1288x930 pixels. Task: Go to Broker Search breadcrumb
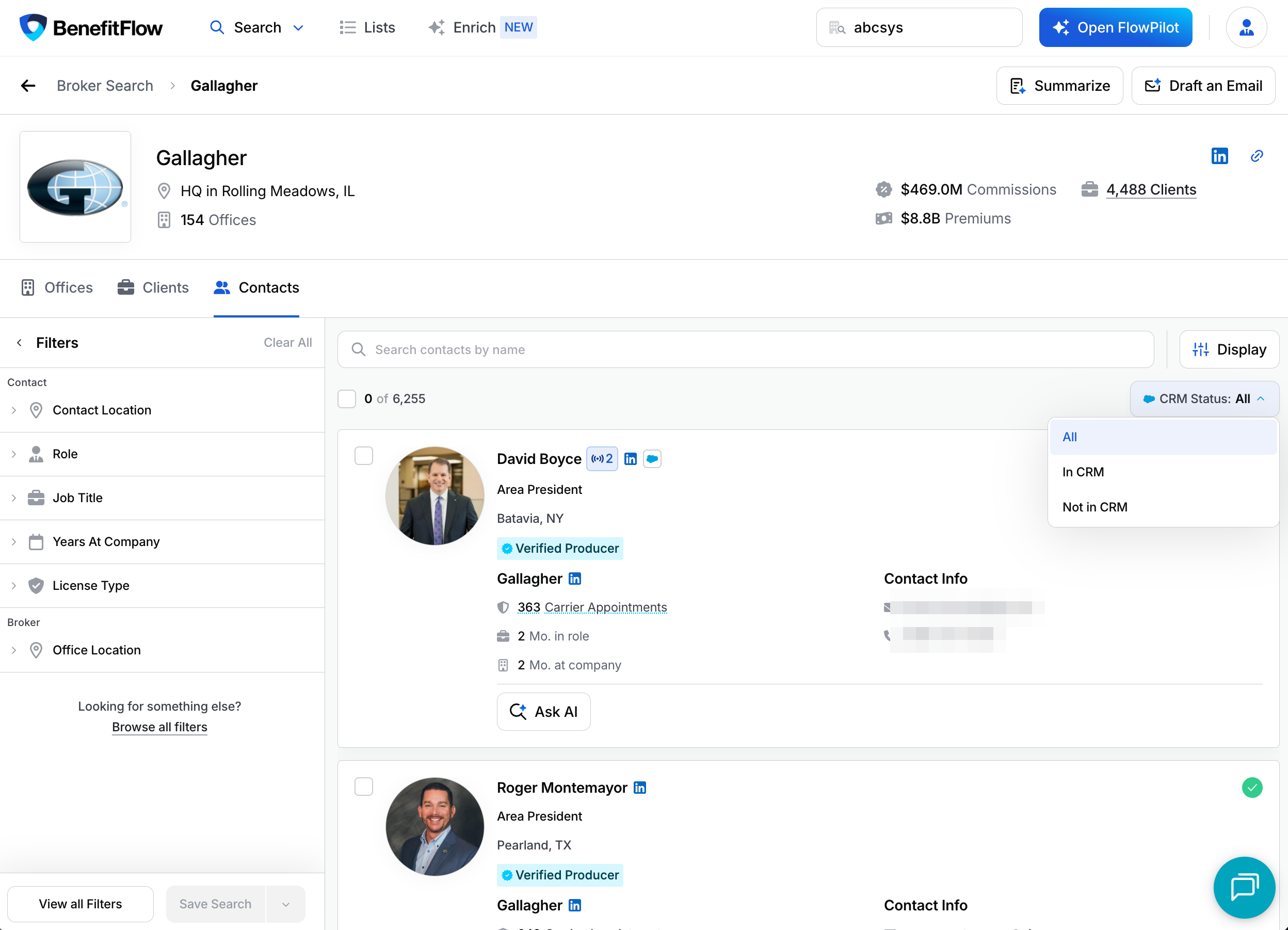coord(105,86)
